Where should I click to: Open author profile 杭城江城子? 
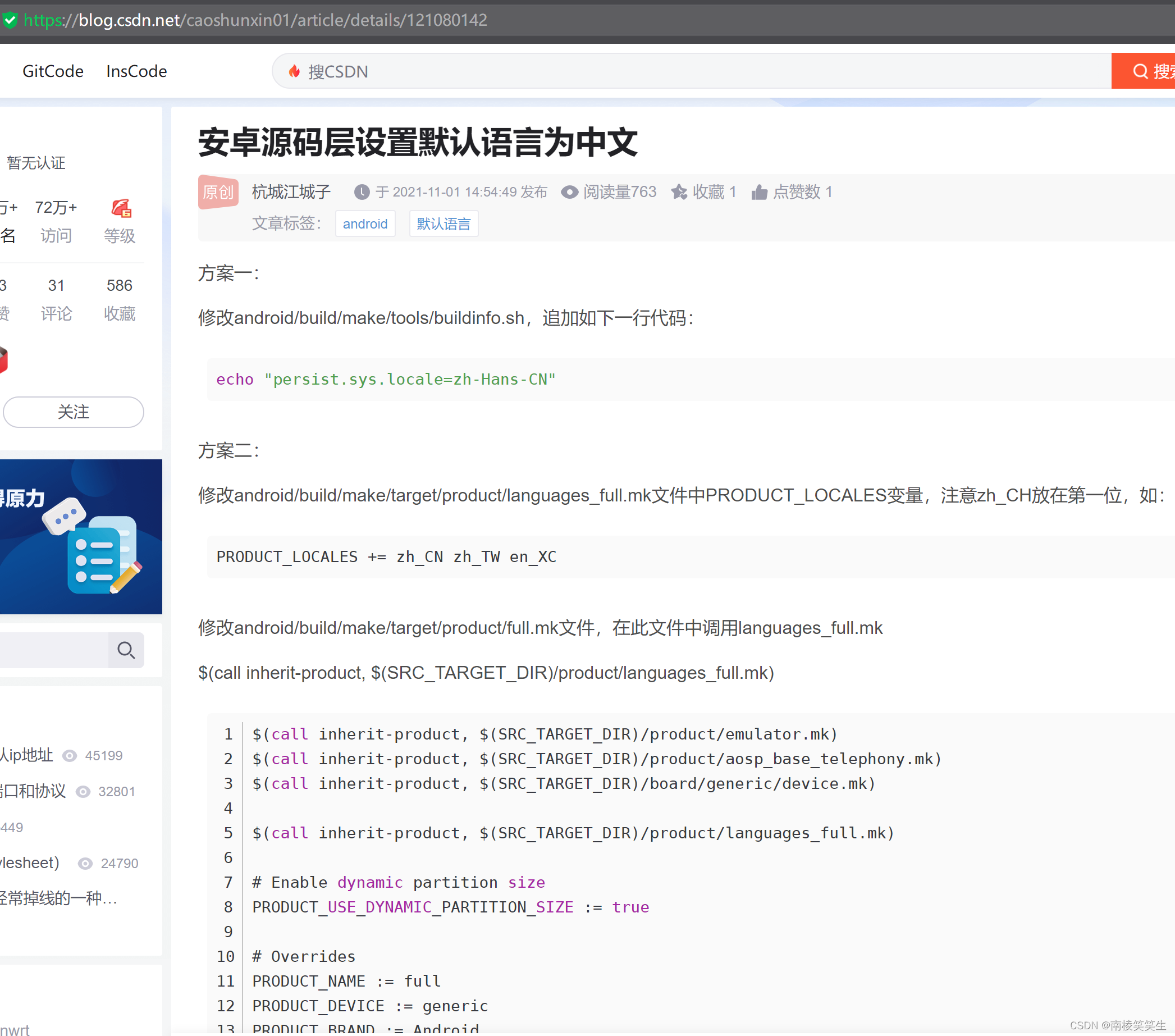point(291,192)
